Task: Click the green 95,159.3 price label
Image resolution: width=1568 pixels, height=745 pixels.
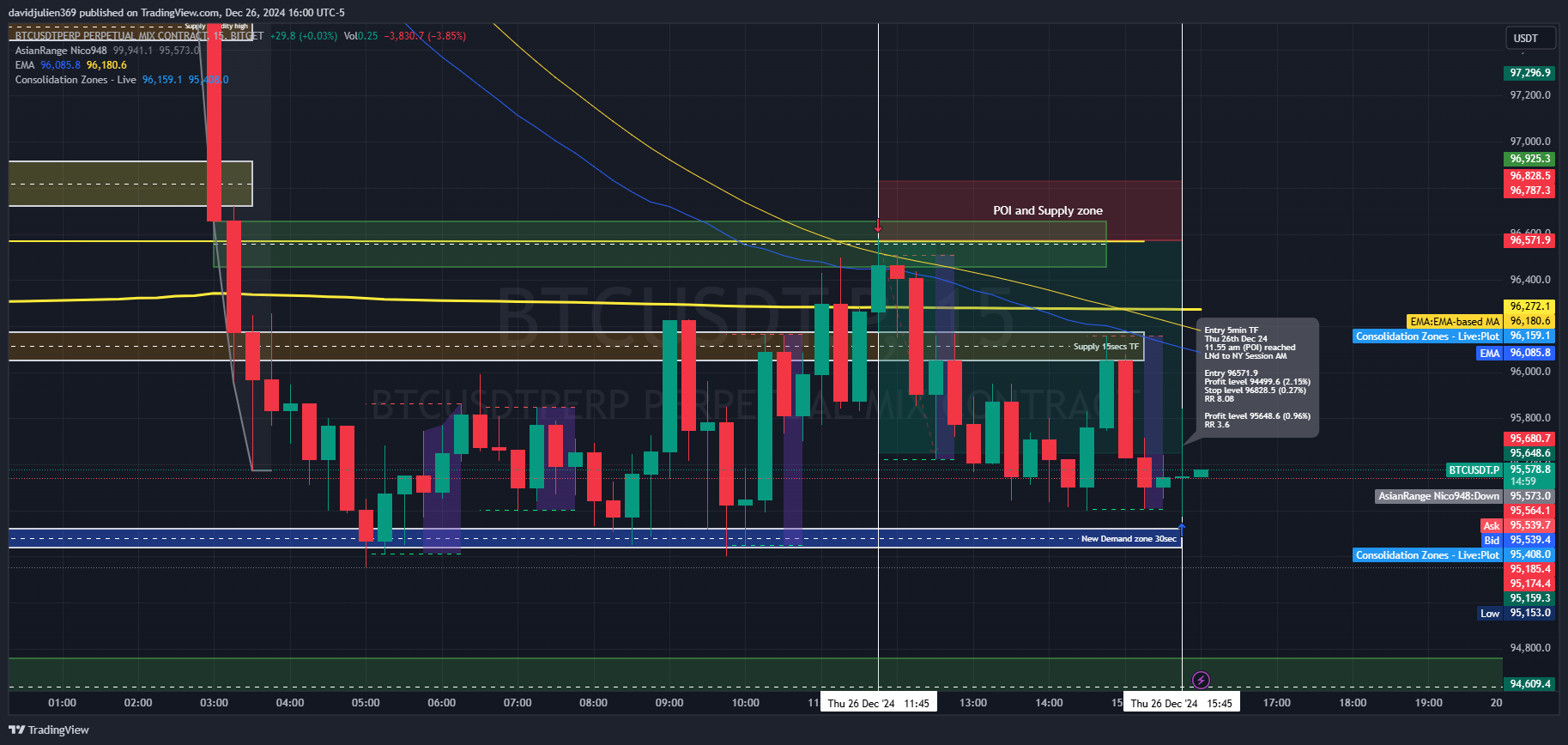Action: point(1531,598)
